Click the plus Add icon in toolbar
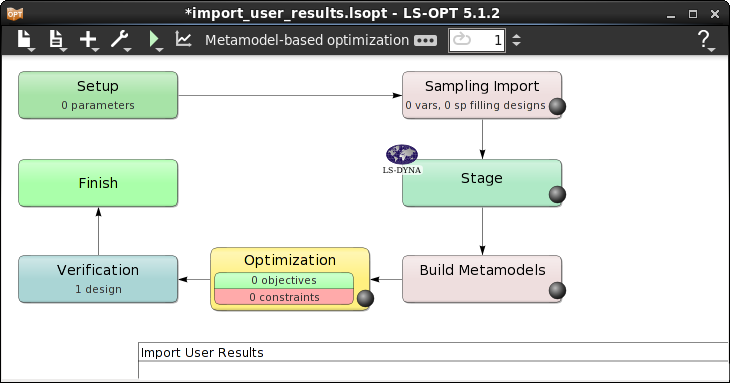This screenshot has height=383, width=730. point(88,39)
